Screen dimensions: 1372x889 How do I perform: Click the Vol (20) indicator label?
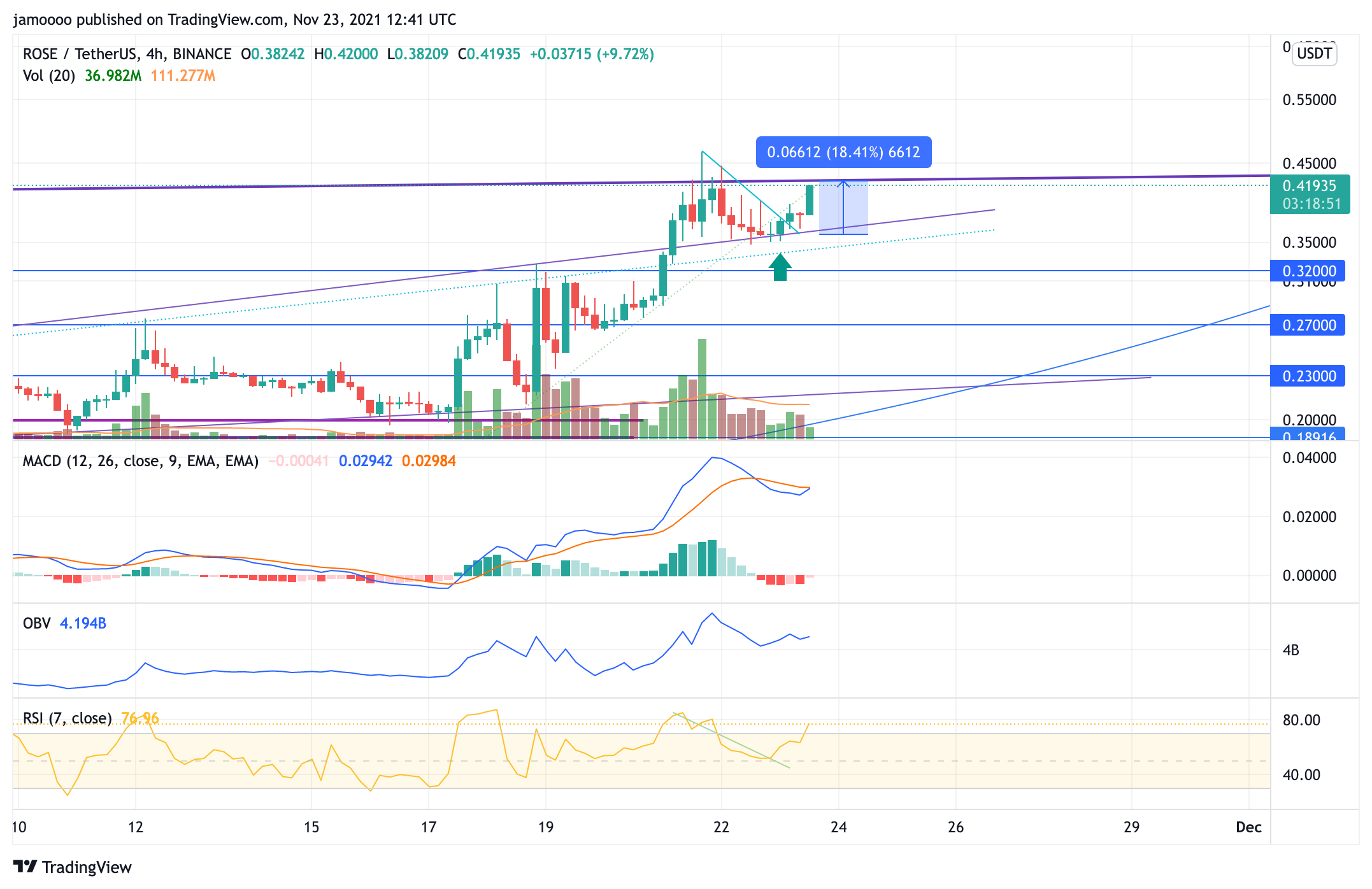coord(49,76)
